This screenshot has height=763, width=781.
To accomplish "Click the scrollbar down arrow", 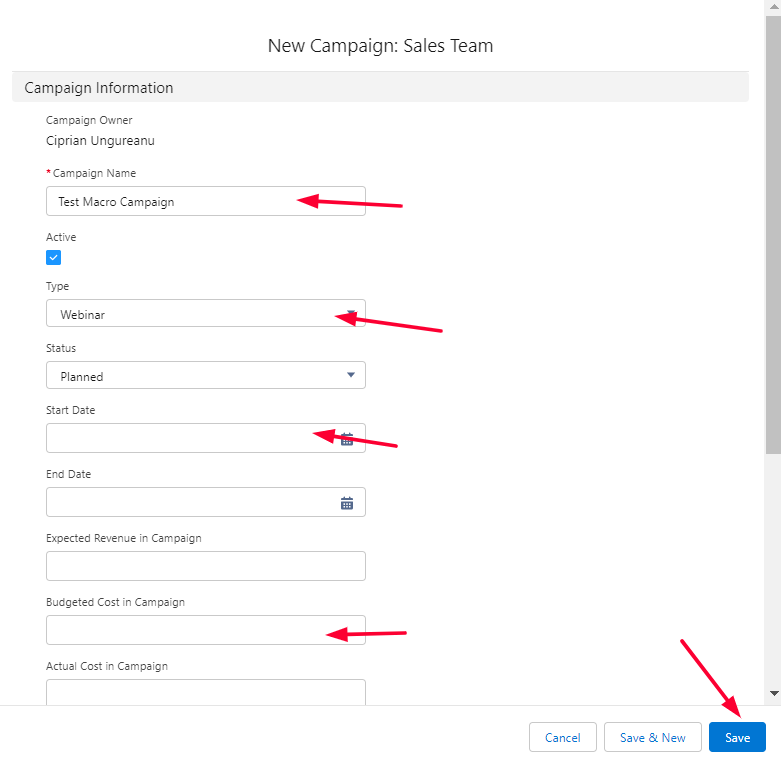I will [773, 692].
